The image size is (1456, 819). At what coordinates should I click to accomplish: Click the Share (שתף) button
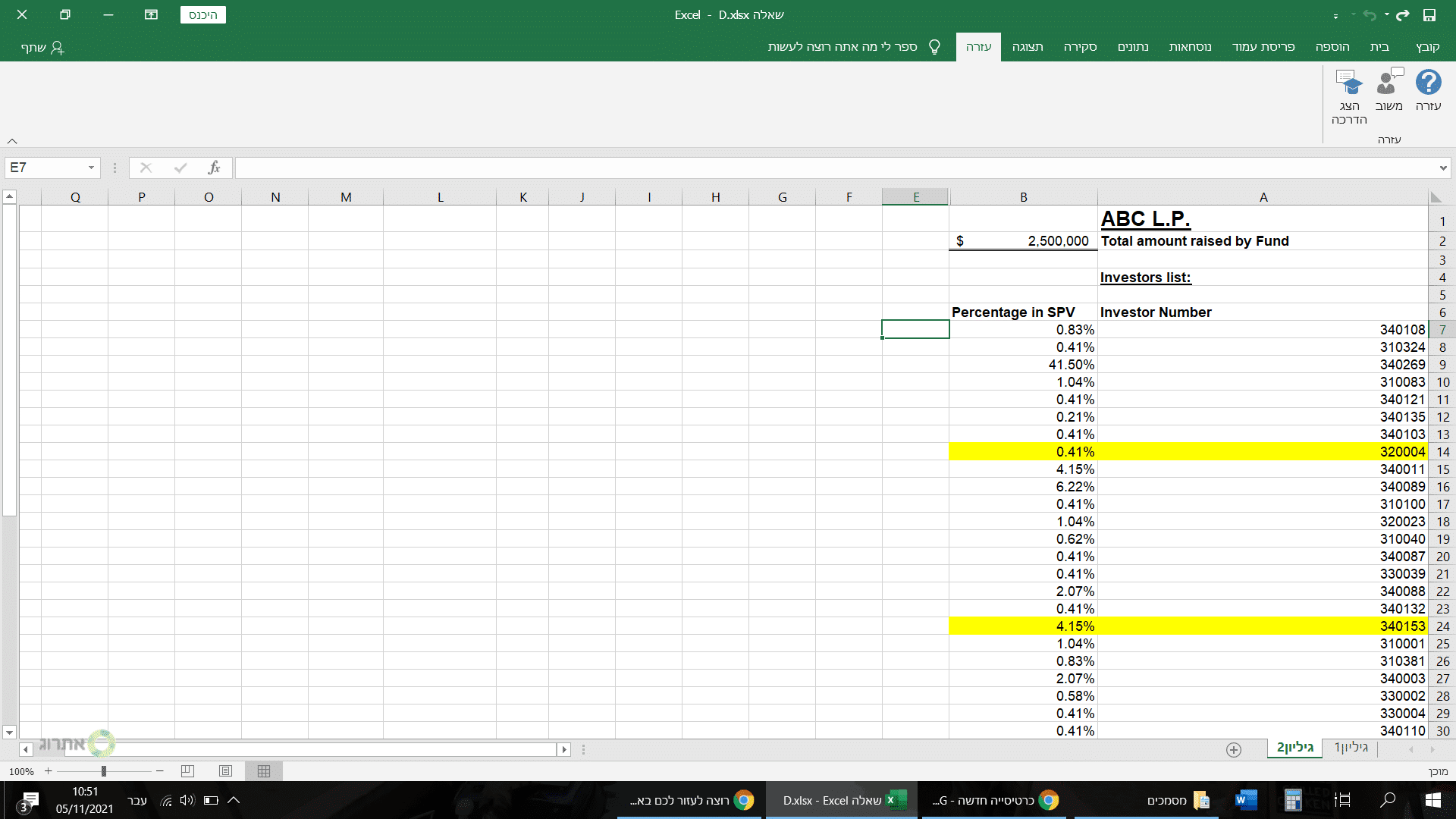click(42, 48)
